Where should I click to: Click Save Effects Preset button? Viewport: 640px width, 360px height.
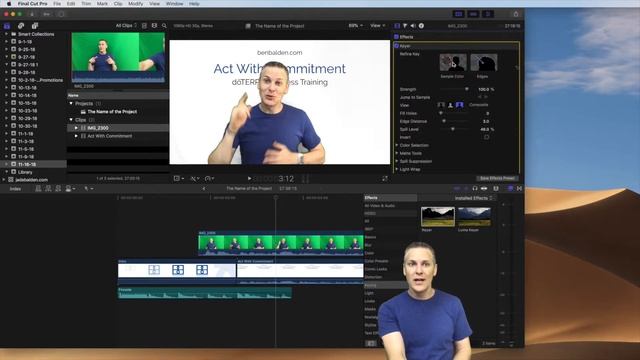click(497, 178)
